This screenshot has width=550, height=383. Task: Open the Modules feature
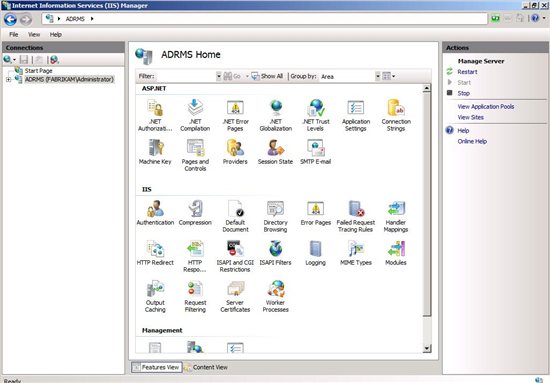(x=396, y=253)
